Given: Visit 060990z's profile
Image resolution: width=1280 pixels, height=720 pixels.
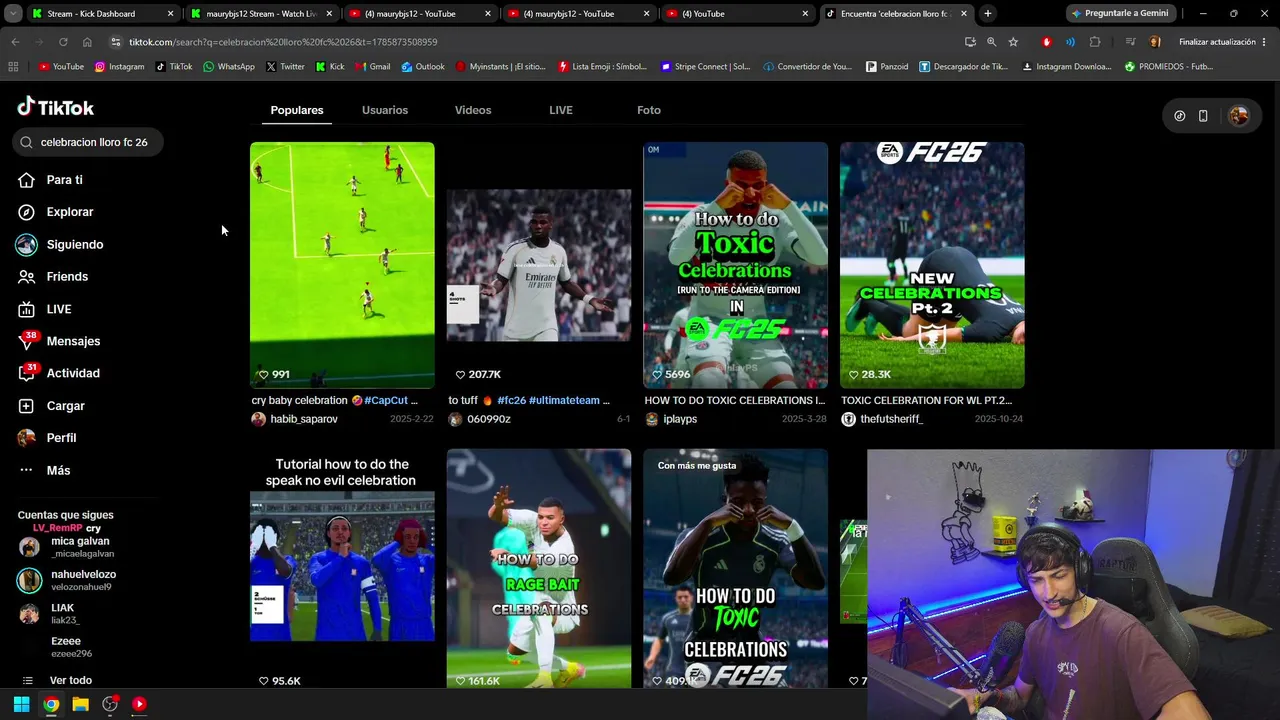Looking at the screenshot, I should click(x=479, y=419).
